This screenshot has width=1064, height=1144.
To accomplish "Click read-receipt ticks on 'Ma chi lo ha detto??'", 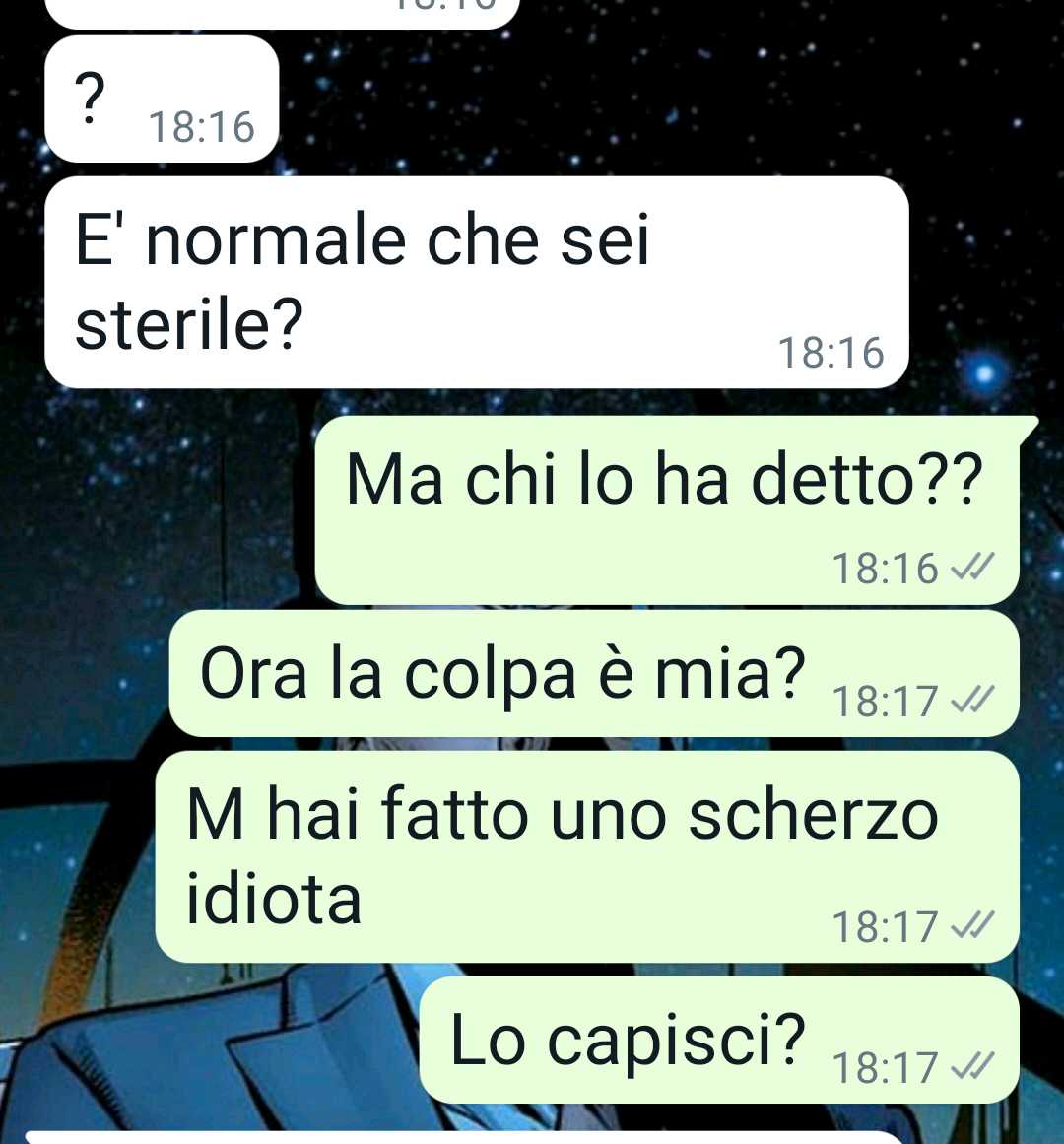I will click(x=972, y=567).
